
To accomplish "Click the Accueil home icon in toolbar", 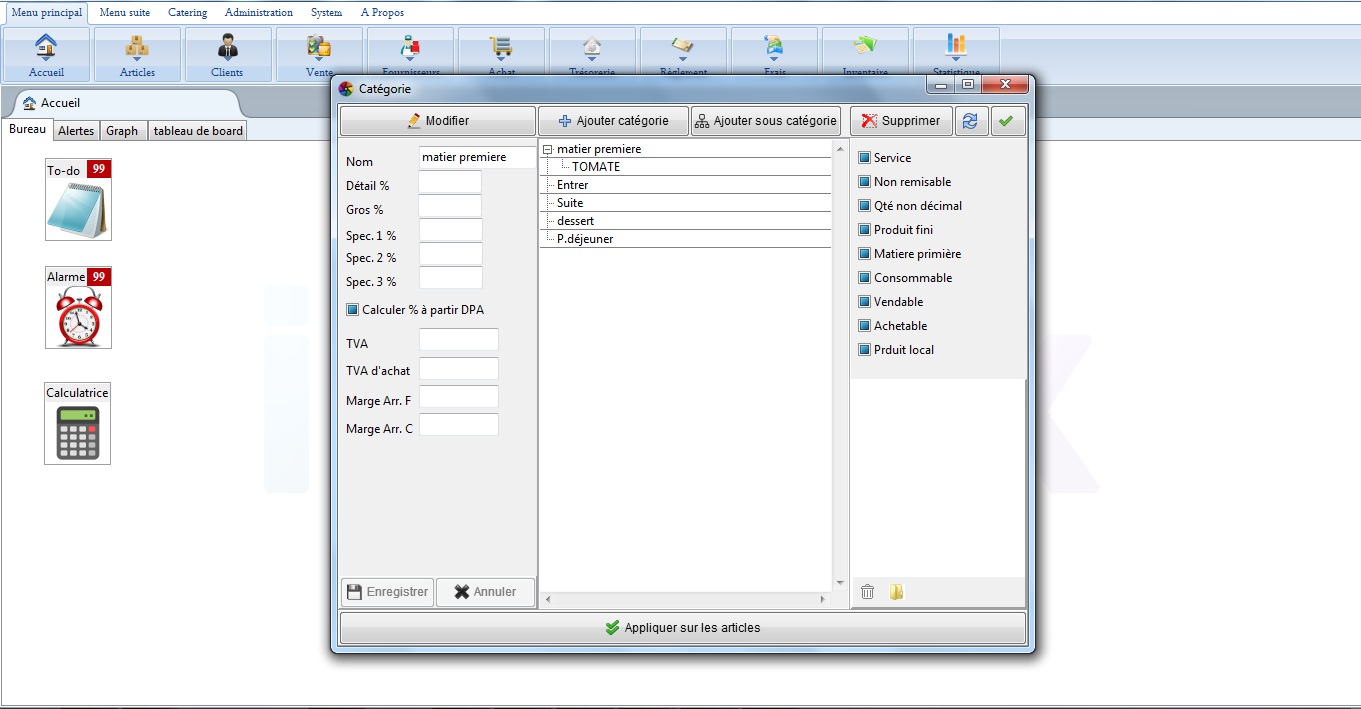I will [46, 54].
